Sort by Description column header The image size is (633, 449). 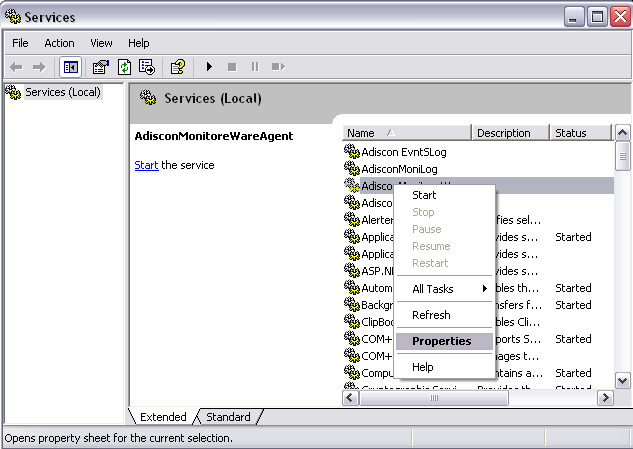pos(510,133)
